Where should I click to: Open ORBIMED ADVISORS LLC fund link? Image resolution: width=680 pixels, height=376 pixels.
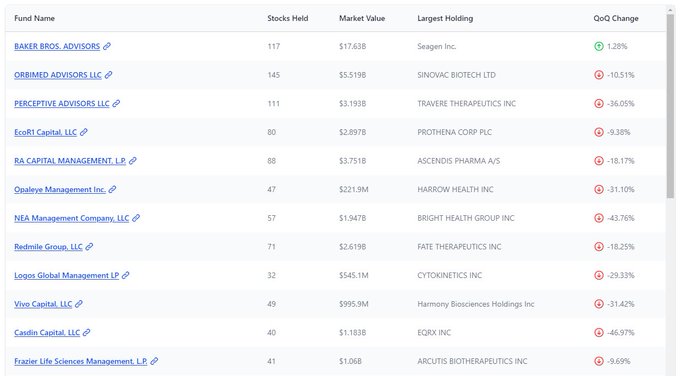(58, 75)
